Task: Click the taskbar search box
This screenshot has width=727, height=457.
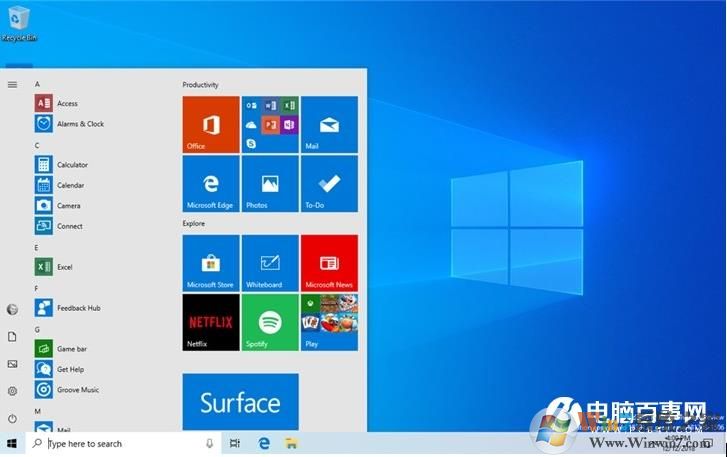Action: [124, 444]
